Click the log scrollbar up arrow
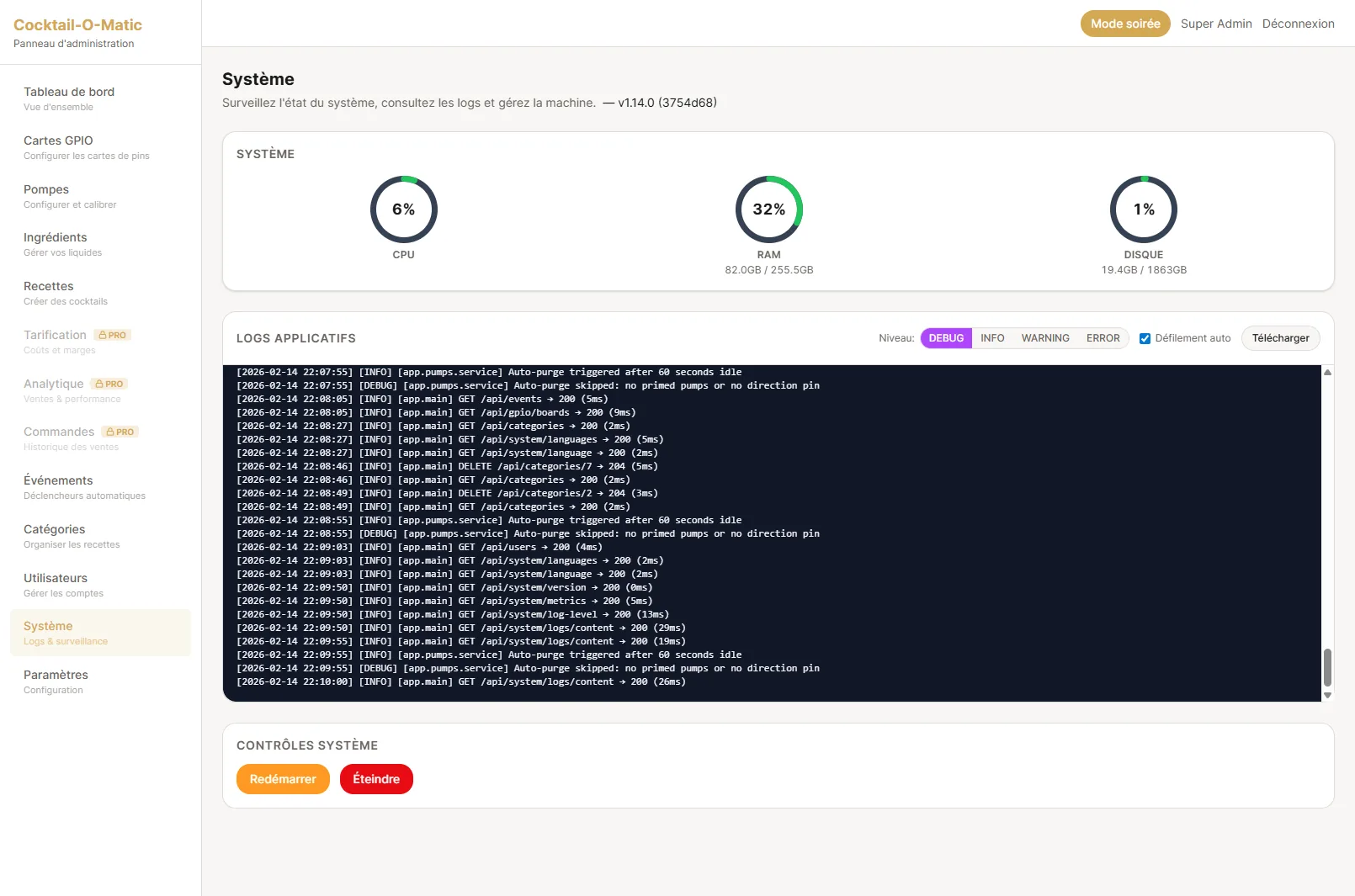The width and height of the screenshot is (1355, 896). [1327, 372]
